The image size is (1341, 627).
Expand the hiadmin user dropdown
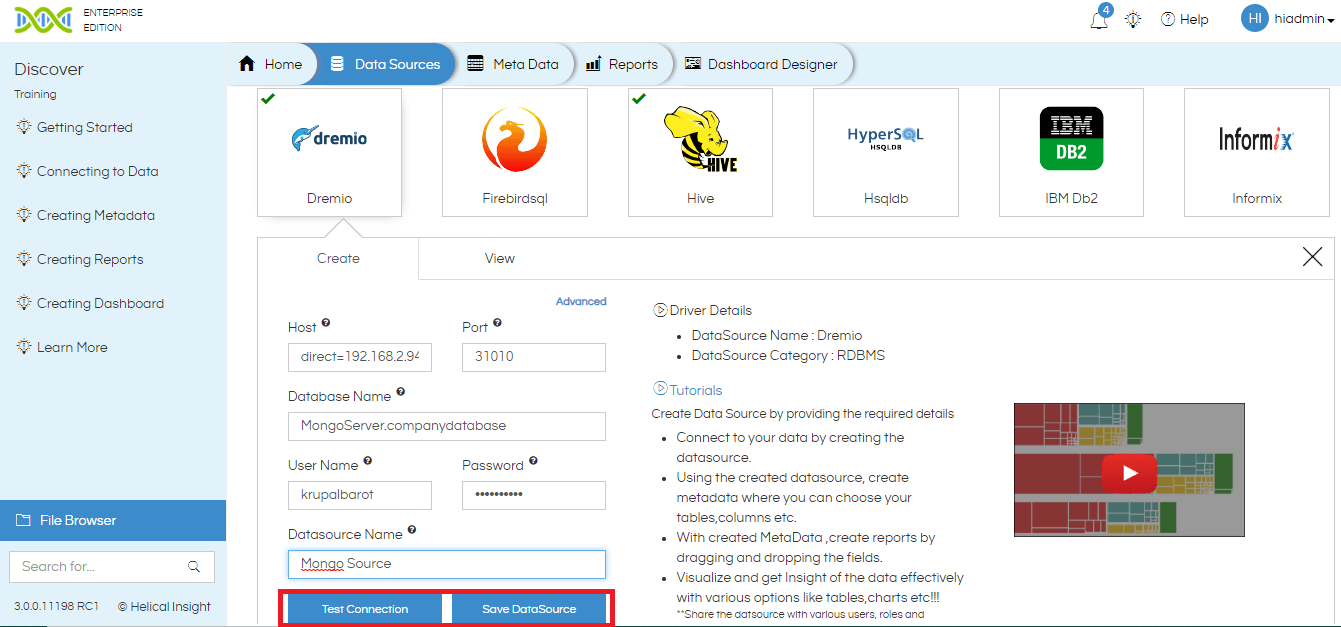pos(1304,19)
